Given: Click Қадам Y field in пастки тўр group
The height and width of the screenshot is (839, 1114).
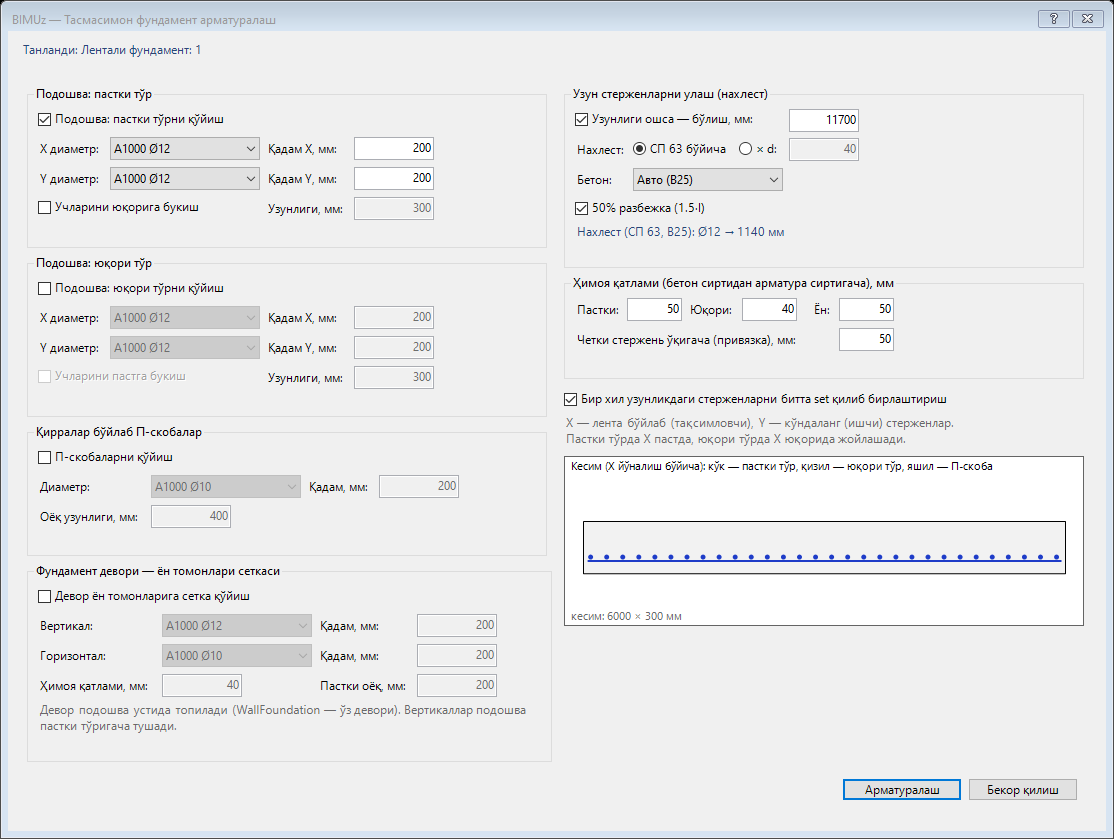Looking at the screenshot, I should point(394,178).
